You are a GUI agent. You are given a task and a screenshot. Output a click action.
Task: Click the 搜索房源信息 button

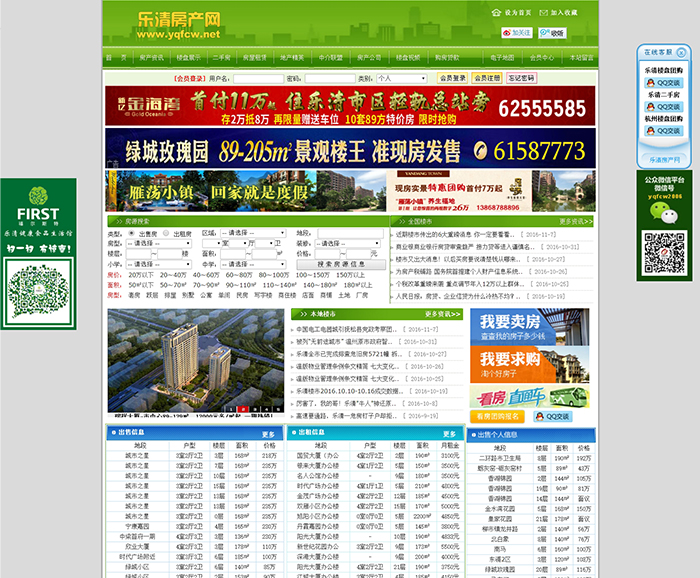click(341, 264)
